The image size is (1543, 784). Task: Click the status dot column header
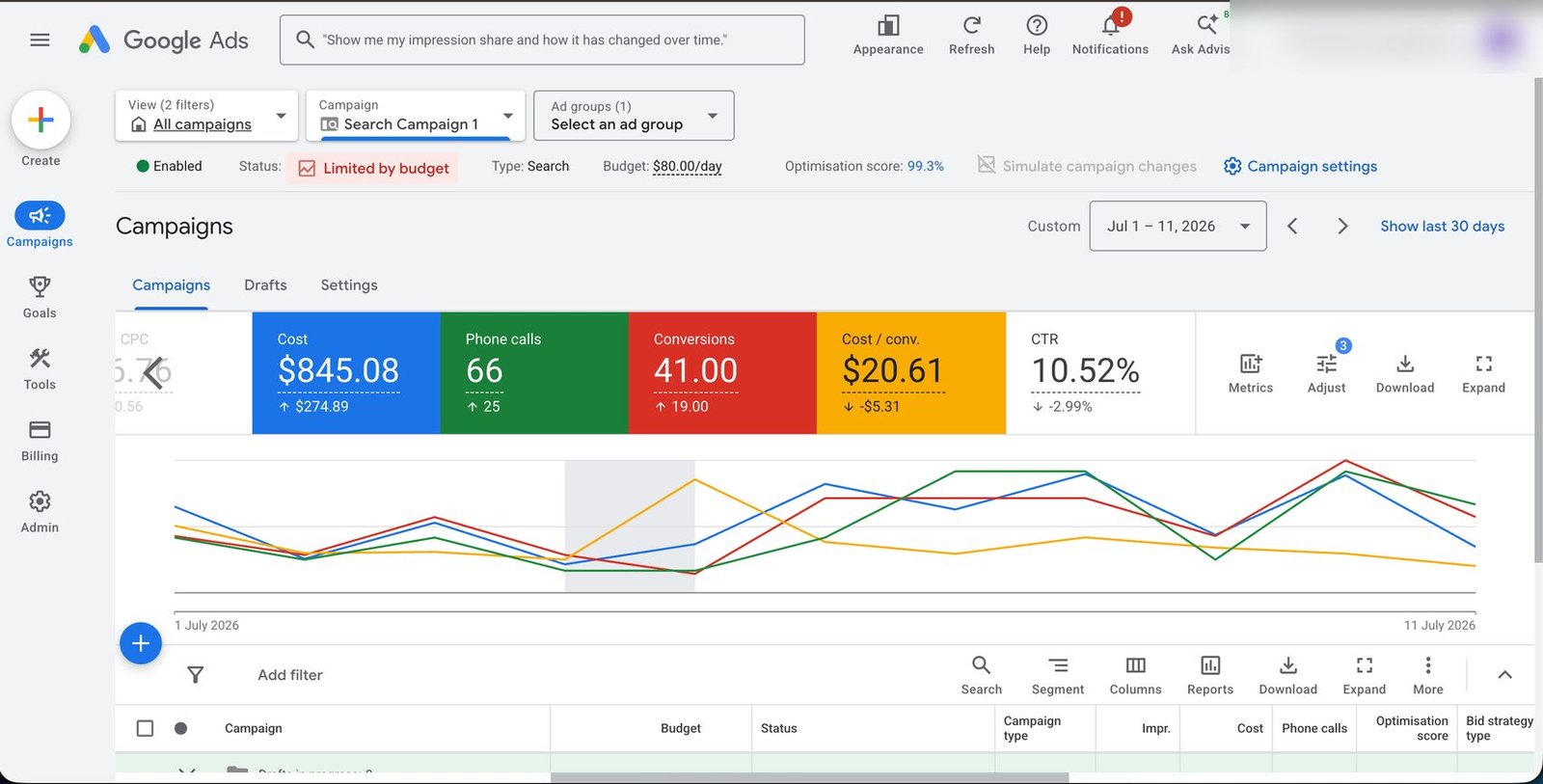(180, 728)
